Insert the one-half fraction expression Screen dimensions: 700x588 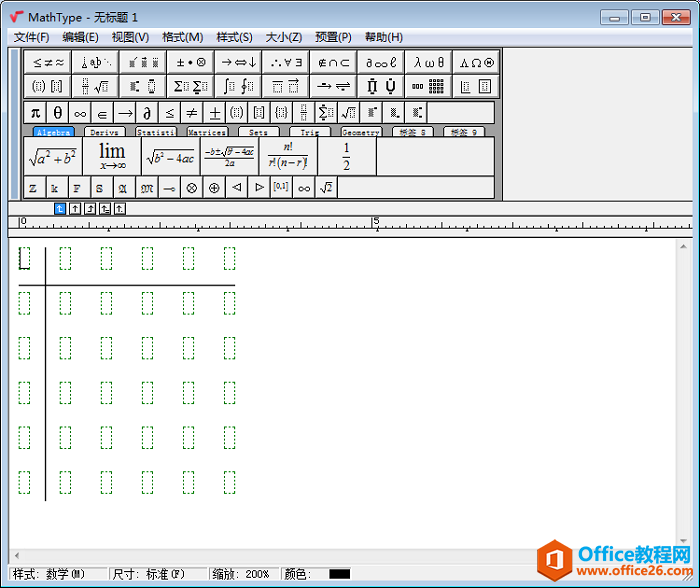[x=347, y=156]
